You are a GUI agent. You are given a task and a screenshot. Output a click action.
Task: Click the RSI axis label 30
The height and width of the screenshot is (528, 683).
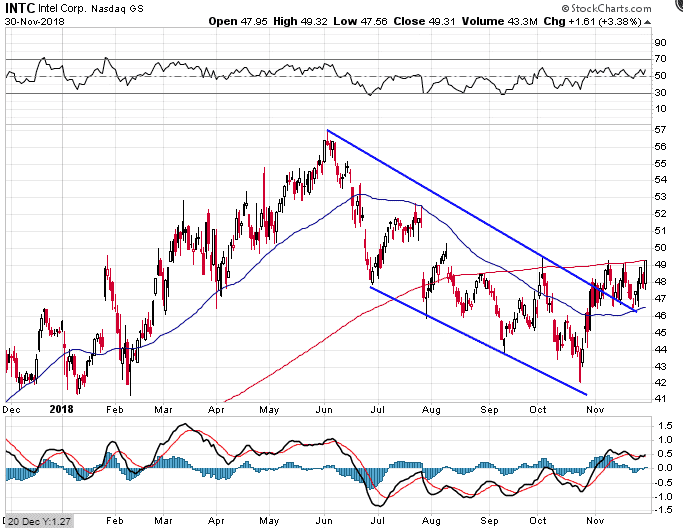click(660, 93)
